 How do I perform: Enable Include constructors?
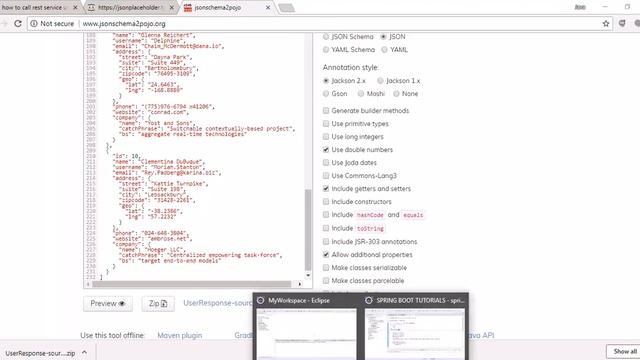(326, 202)
